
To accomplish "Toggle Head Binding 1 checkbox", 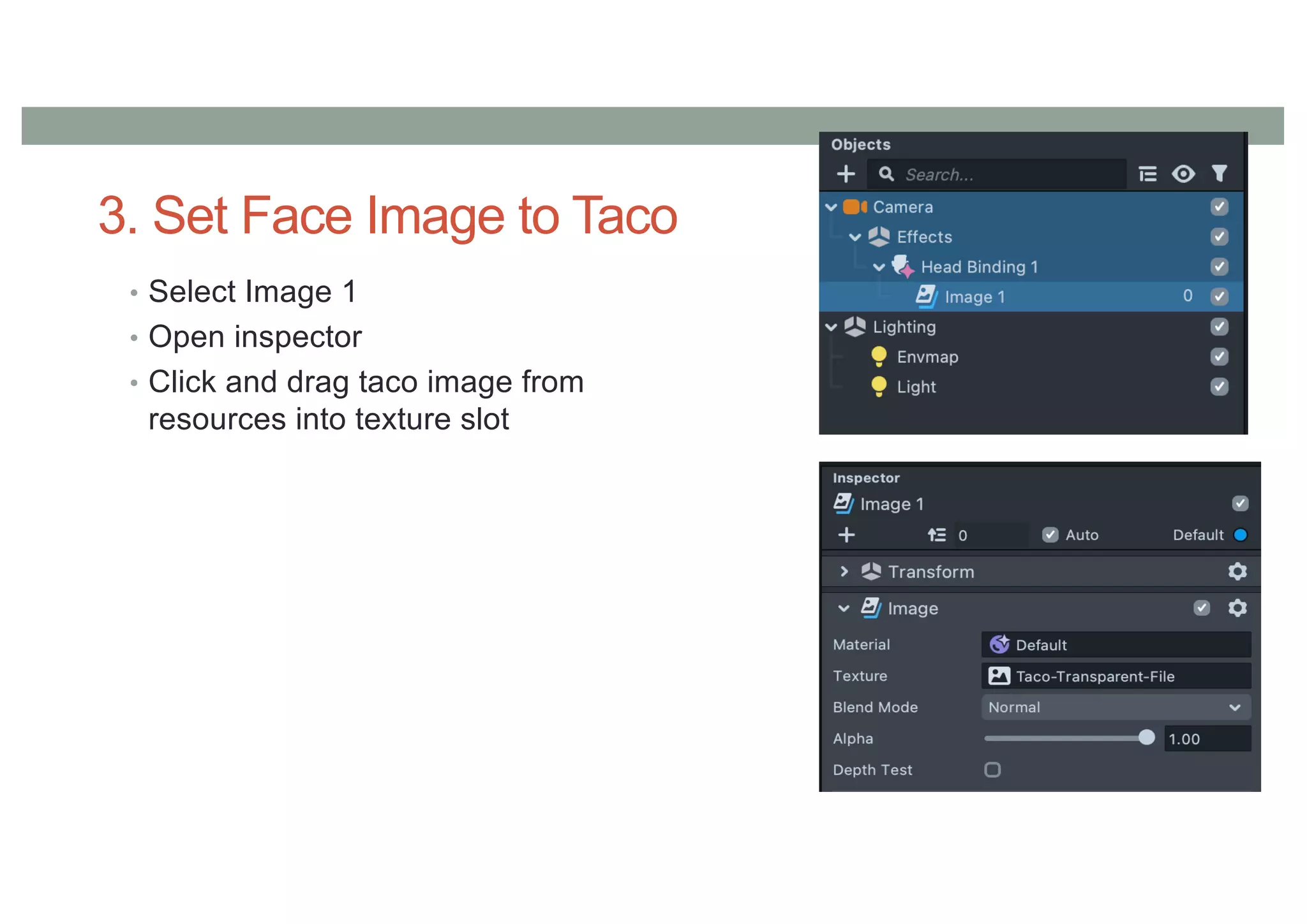I will pos(1220,266).
